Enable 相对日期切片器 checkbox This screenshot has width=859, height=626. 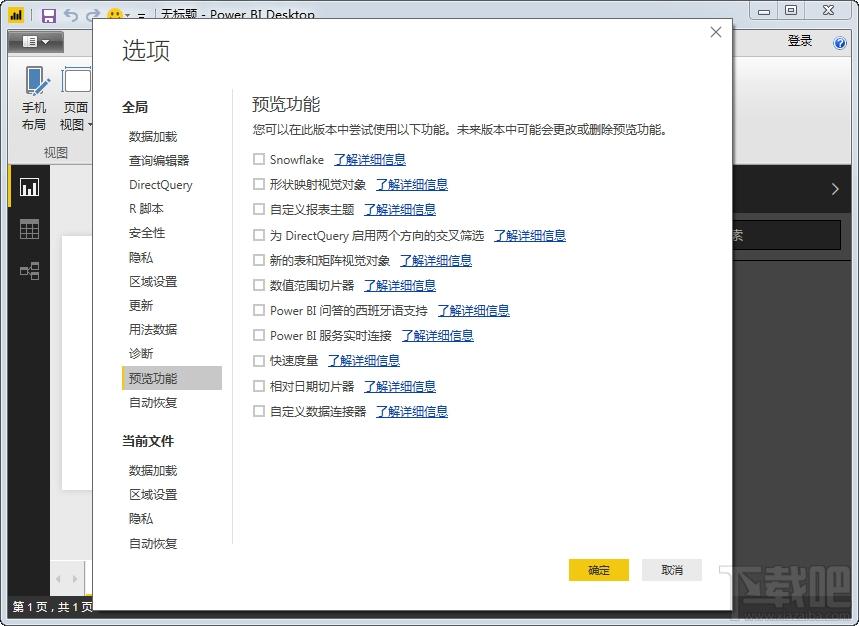tap(259, 386)
